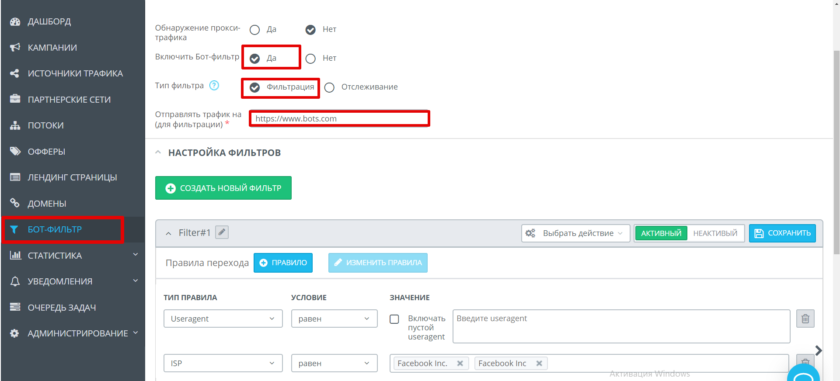
Task: Collapse the Настройка фильтров section
Action: click(158, 153)
